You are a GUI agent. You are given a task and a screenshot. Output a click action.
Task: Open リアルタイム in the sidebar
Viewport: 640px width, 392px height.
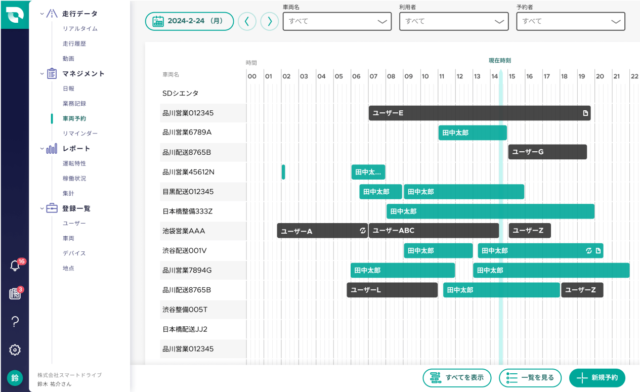[80, 29]
